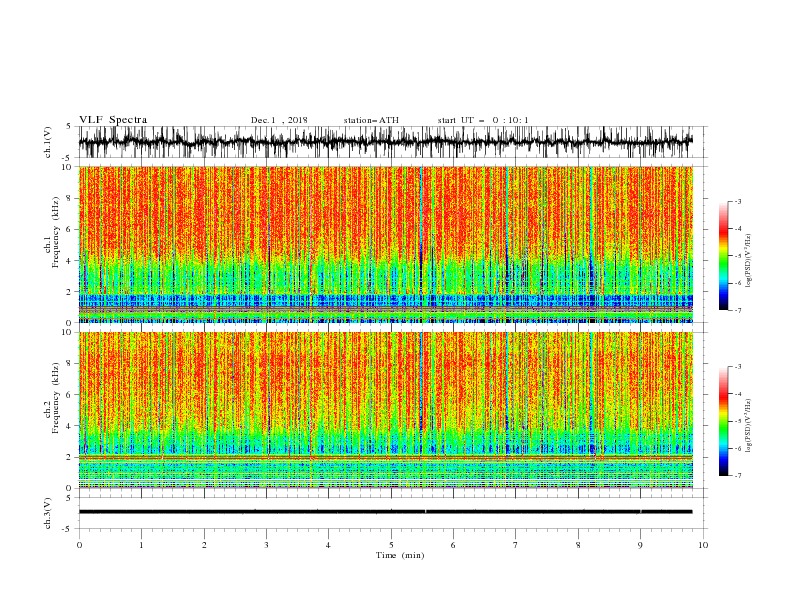792x612 pixels.
Task: Click the ch.1 spectrogram color scale bar
Action: (723, 256)
